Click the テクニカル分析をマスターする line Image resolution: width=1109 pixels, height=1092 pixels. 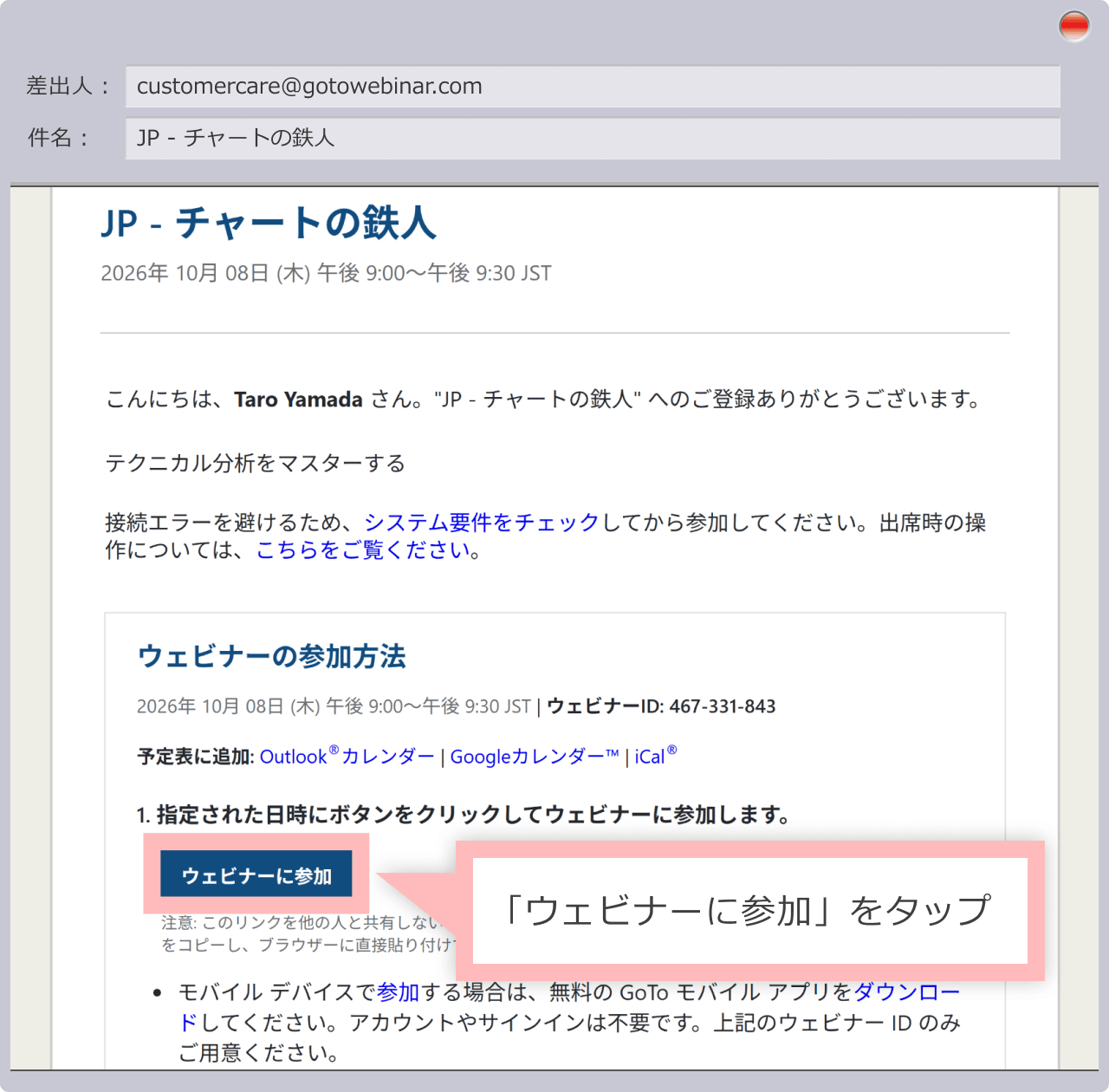click(256, 464)
